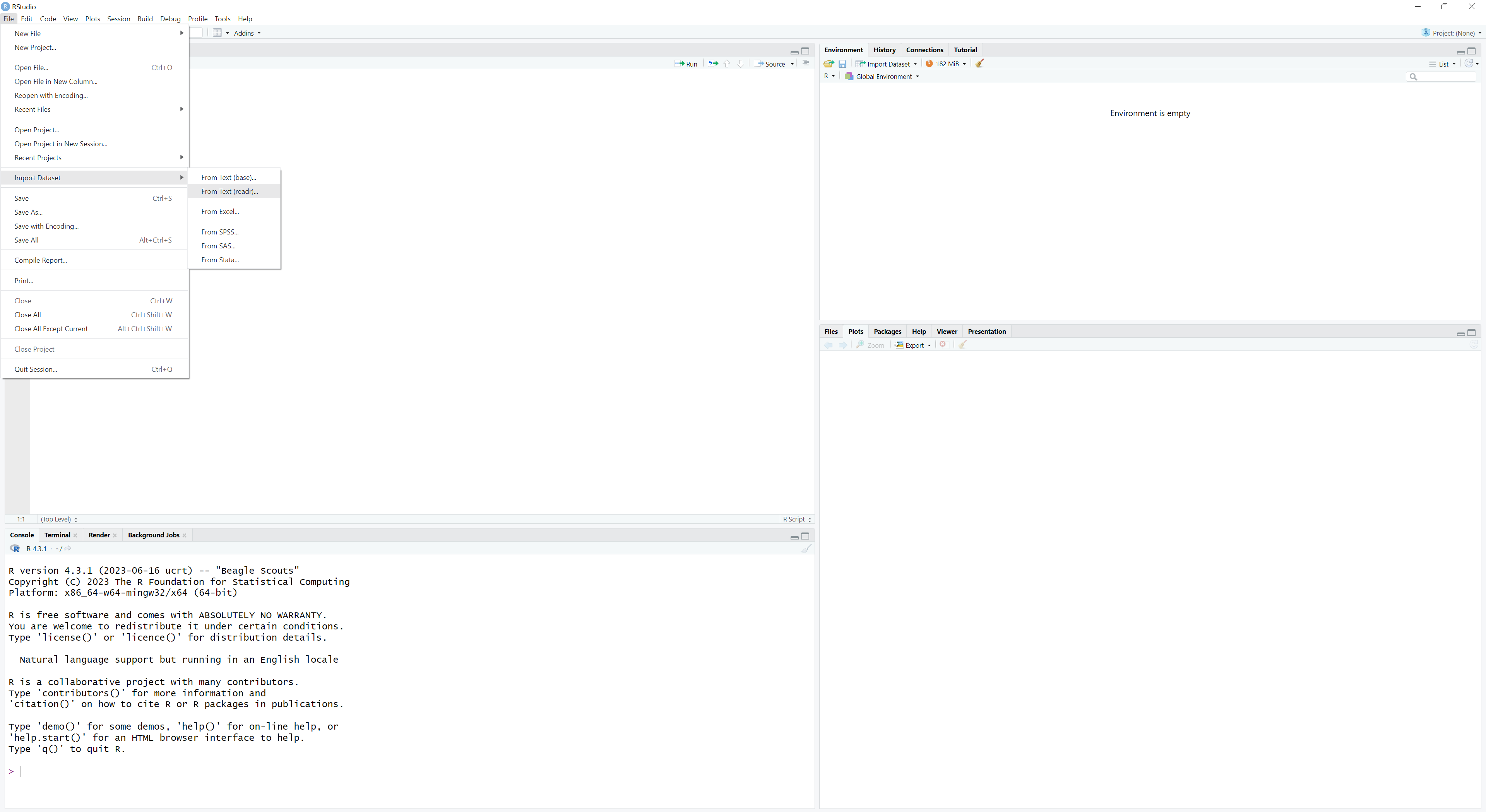This screenshot has width=1486, height=812.
Task: Open the Packages tab
Action: click(x=887, y=332)
